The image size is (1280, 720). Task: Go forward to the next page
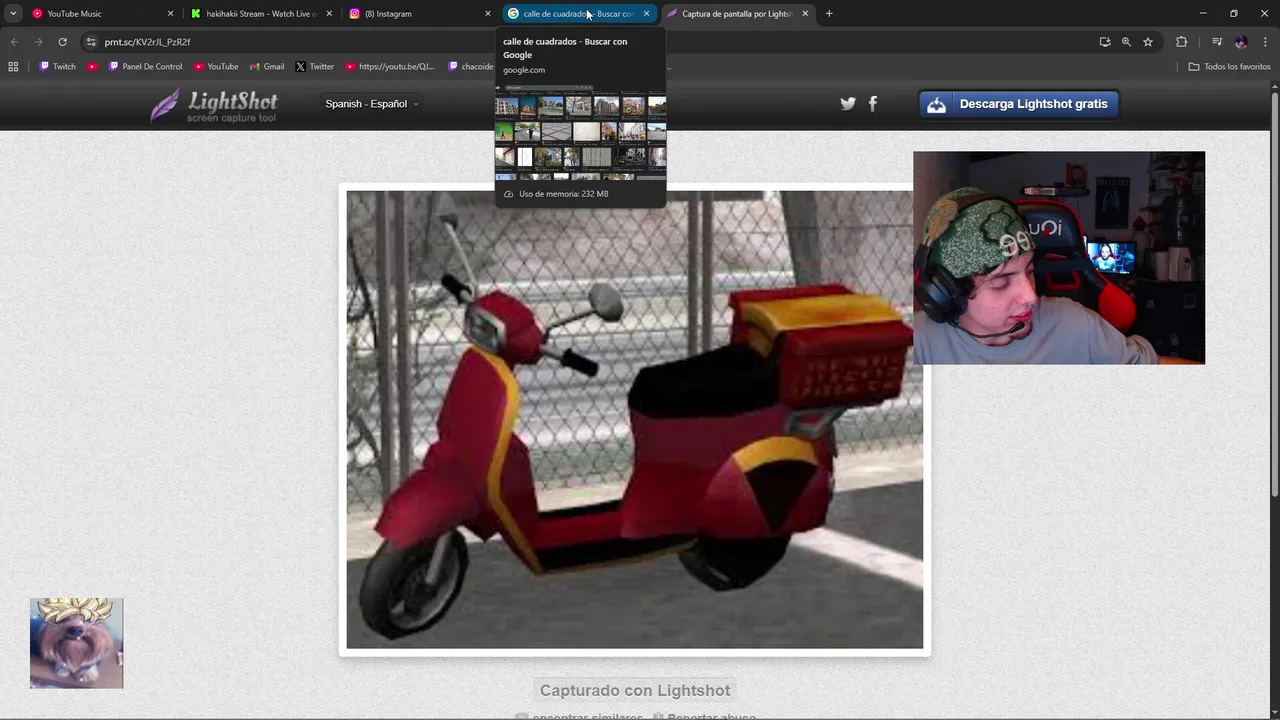tap(38, 42)
